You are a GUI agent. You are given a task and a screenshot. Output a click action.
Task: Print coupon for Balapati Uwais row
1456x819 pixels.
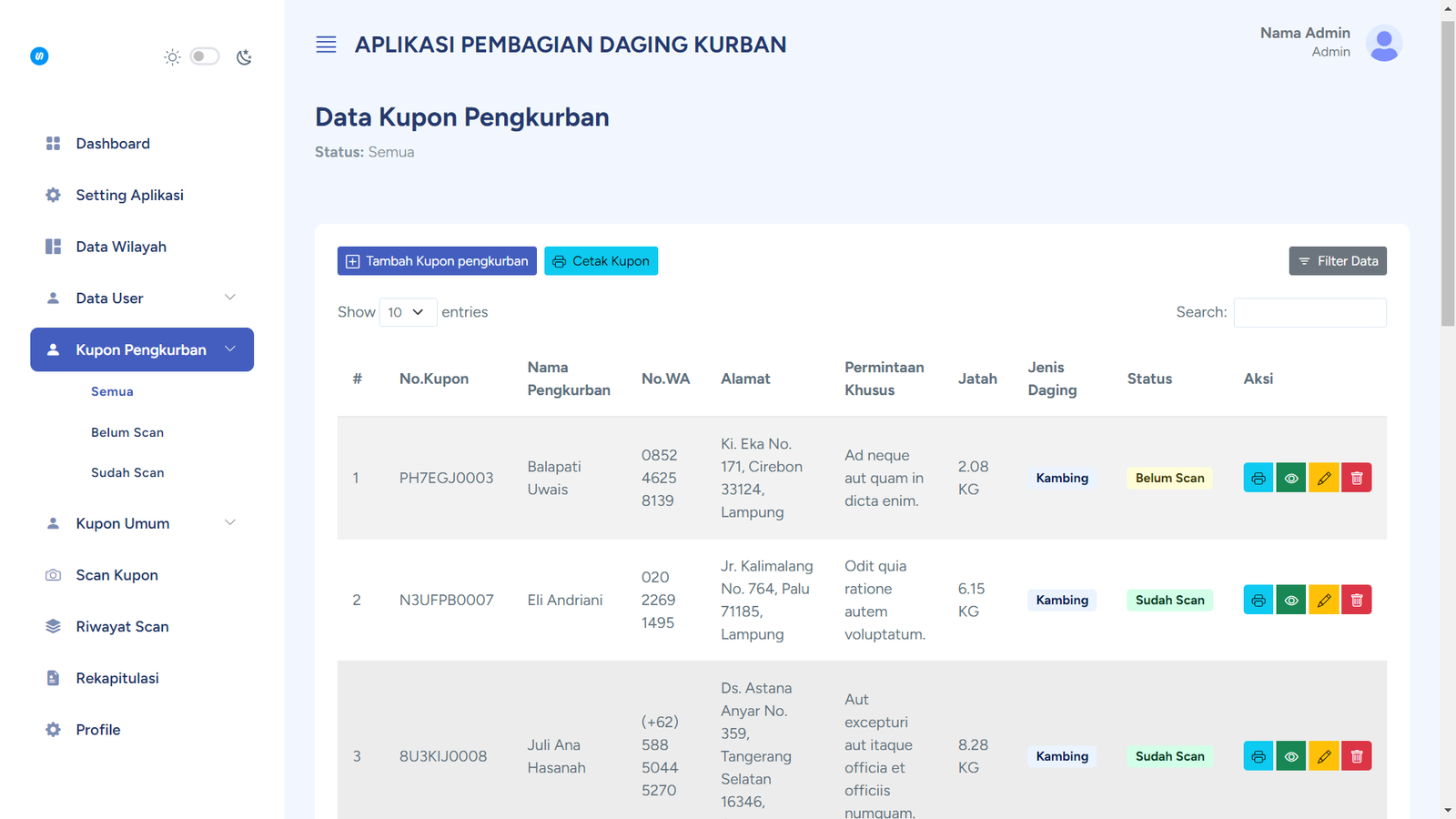click(1259, 478)
